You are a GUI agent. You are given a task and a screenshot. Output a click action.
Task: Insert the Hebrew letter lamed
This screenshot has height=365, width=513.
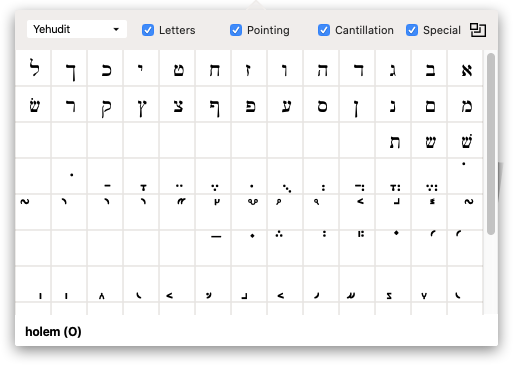click(33, 68)
